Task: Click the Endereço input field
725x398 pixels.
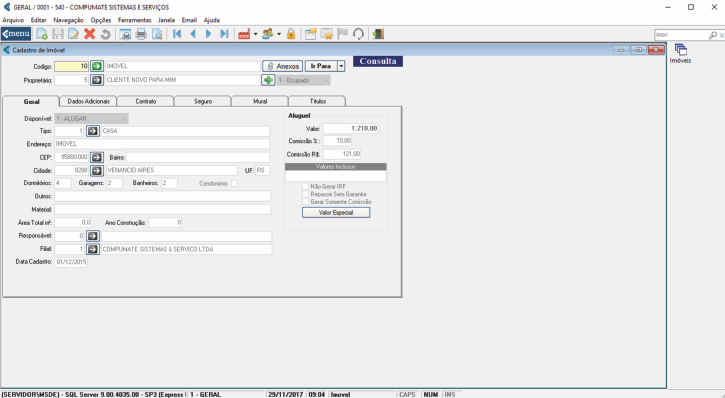Action: tap(162, 144)
